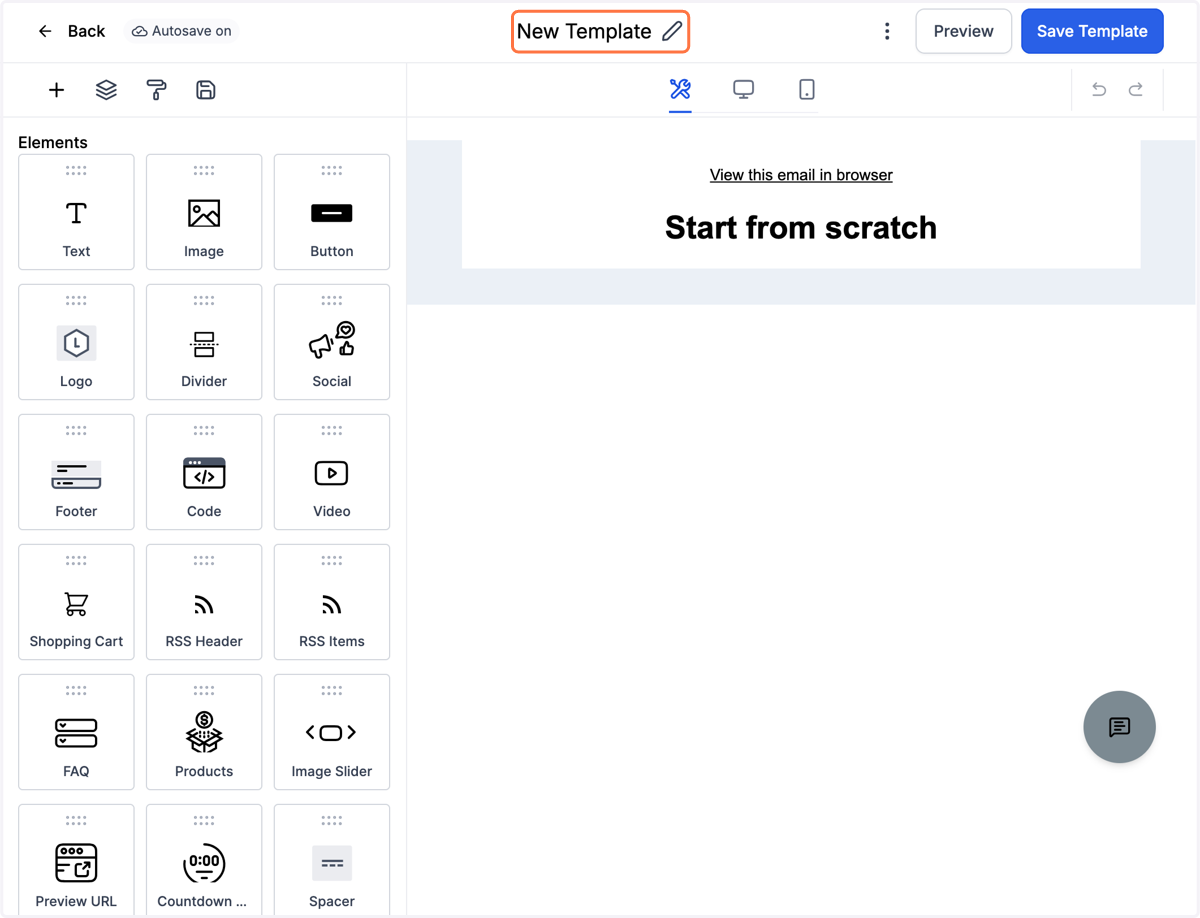1200x918 pixels.
Task: Select the RSS Items element
Action: pos(332,602)
